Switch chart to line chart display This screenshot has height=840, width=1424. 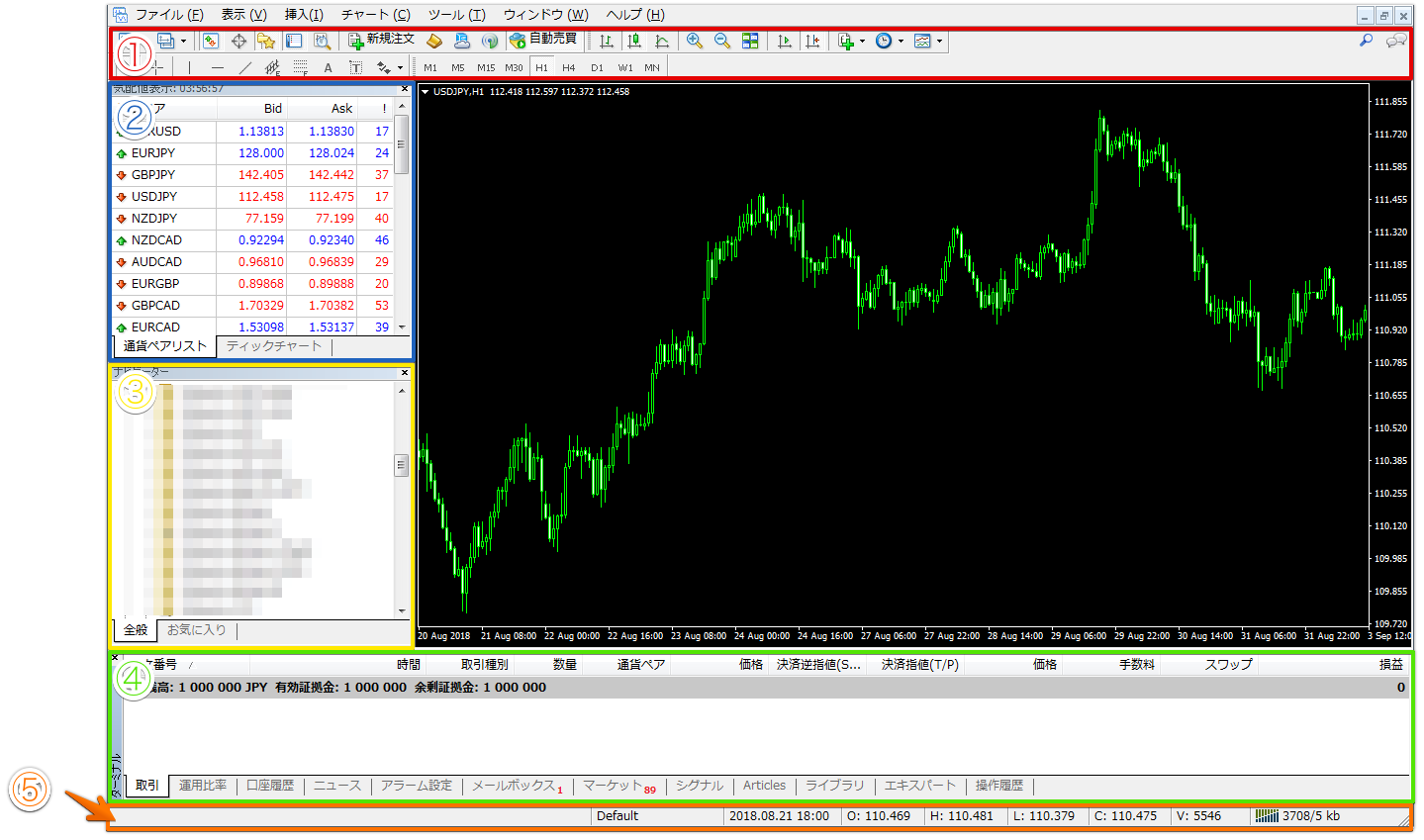point(662,41)
